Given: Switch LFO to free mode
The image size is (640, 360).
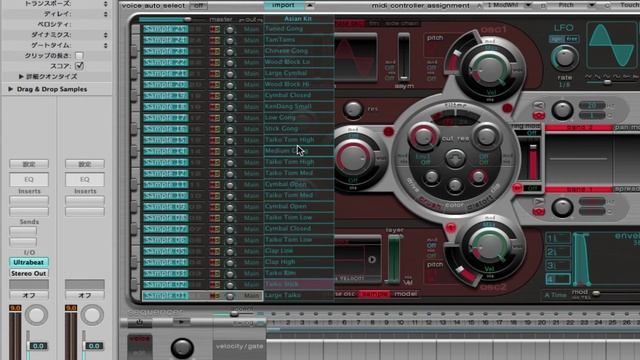Looking at the screenshot, I should click(572, 39).
